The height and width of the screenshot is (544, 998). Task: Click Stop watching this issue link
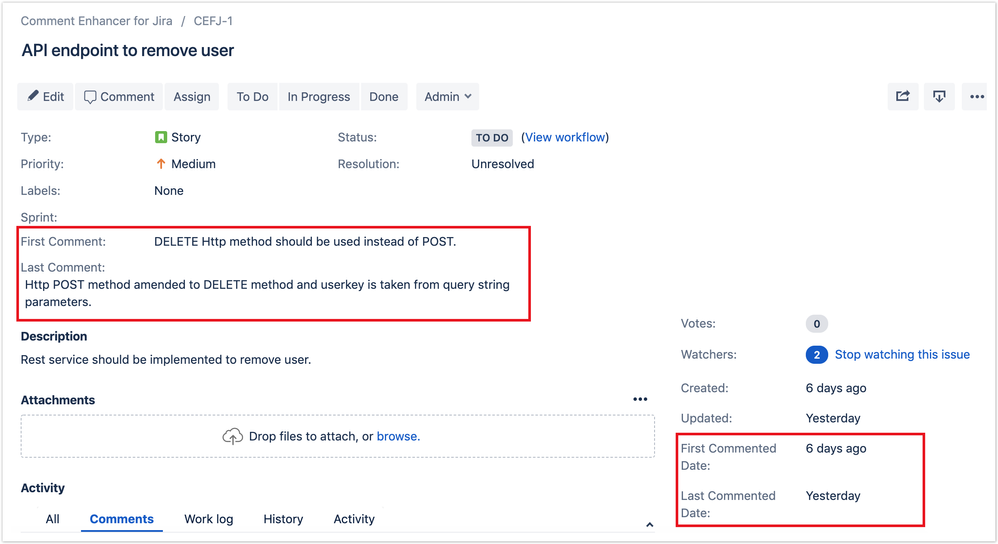pyautogui.click(x=902, y=354)
